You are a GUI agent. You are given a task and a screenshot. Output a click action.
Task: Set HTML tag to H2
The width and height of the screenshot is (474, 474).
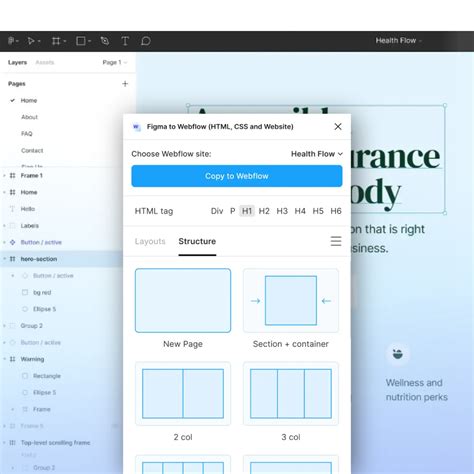tap(264, 211)
